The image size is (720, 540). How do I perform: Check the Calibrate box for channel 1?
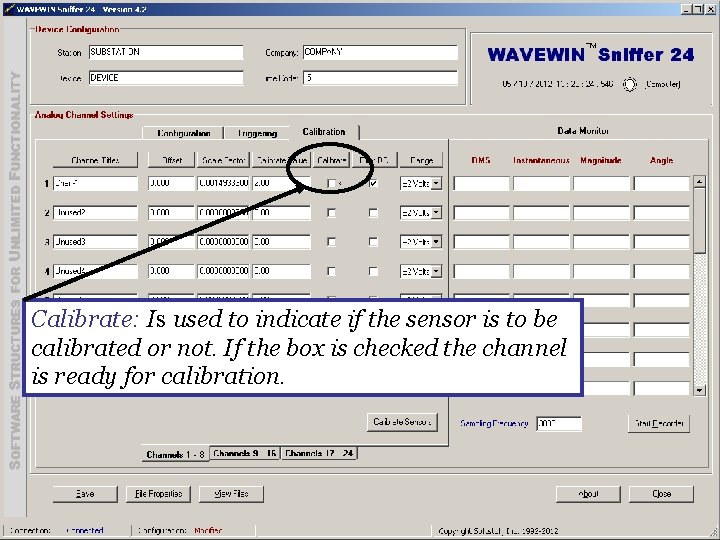click(x=331, y=183)
